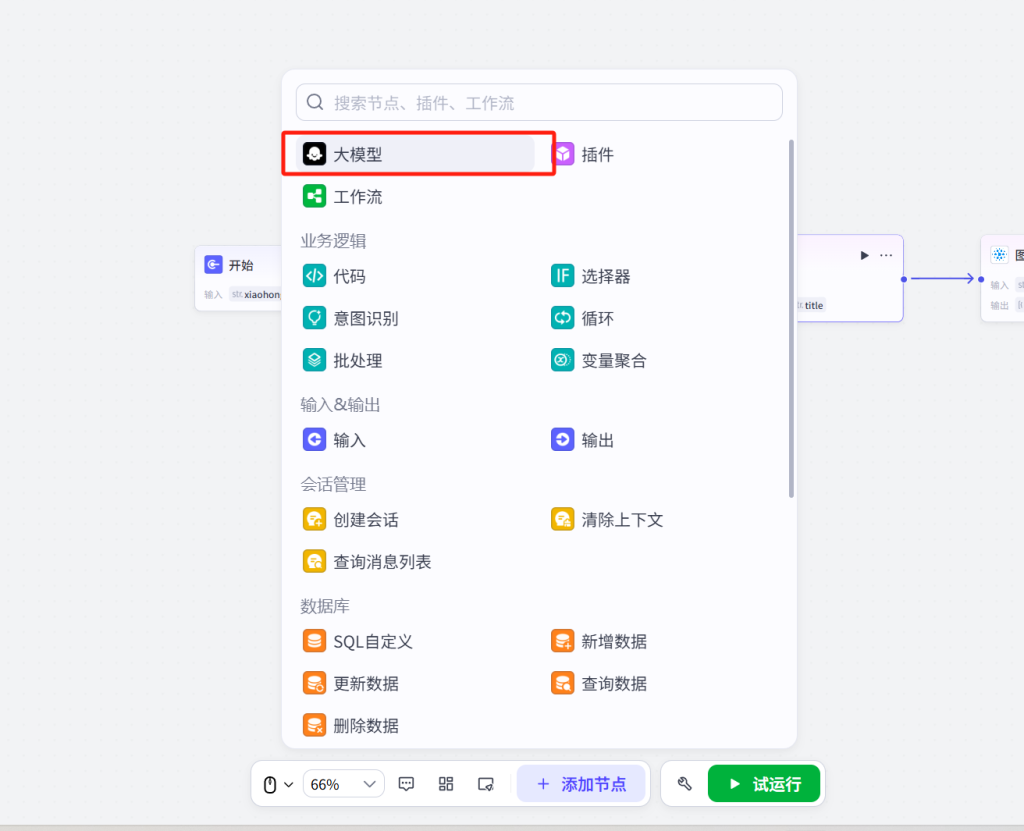Add the 选择器 IF selector node
Image resolution: width=1024 pixels, height=831 pixels.
[x=605, y=277]
